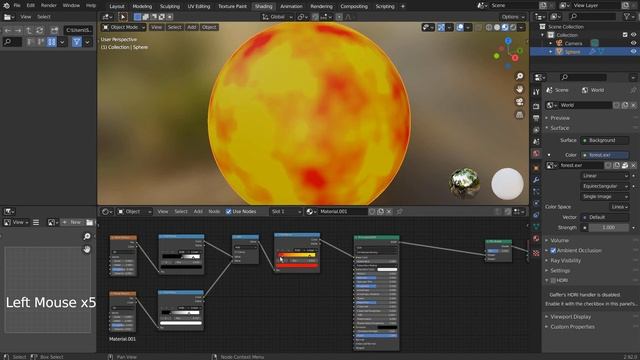Viewport: 640px width, 360px height.
Task: Toggle Collection visibility eye icon
Action: [x=633, y=35]
